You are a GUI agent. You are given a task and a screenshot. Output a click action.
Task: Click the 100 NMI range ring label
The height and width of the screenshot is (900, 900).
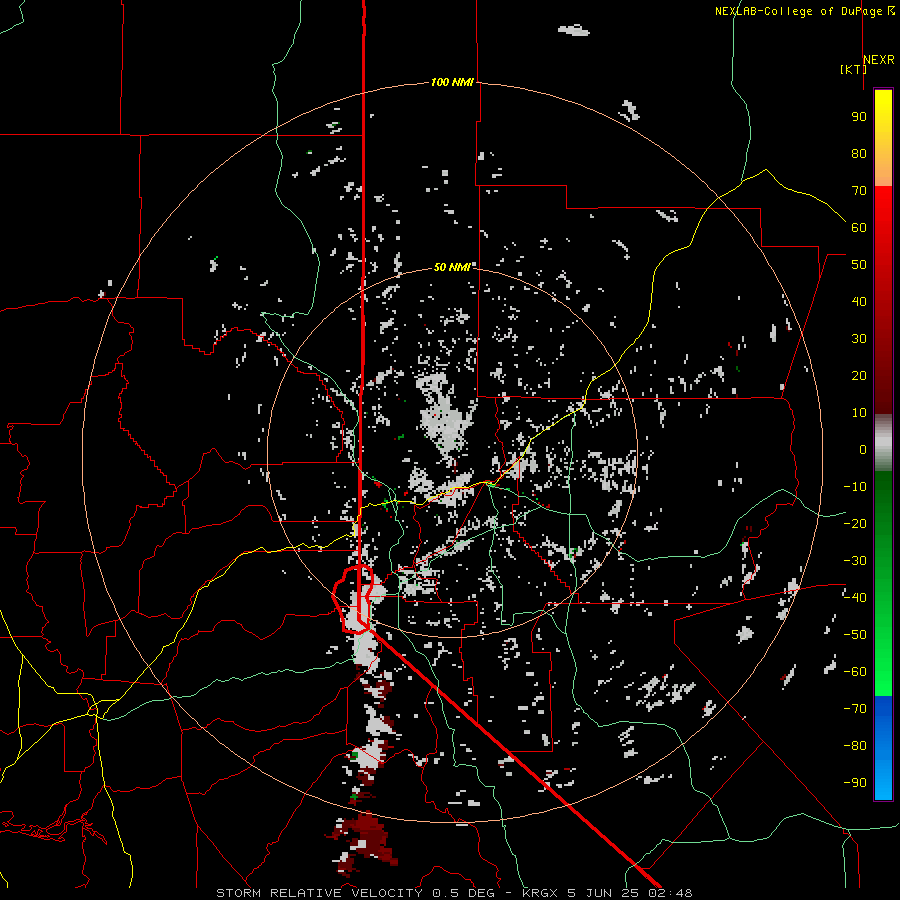tap(452, 82)
